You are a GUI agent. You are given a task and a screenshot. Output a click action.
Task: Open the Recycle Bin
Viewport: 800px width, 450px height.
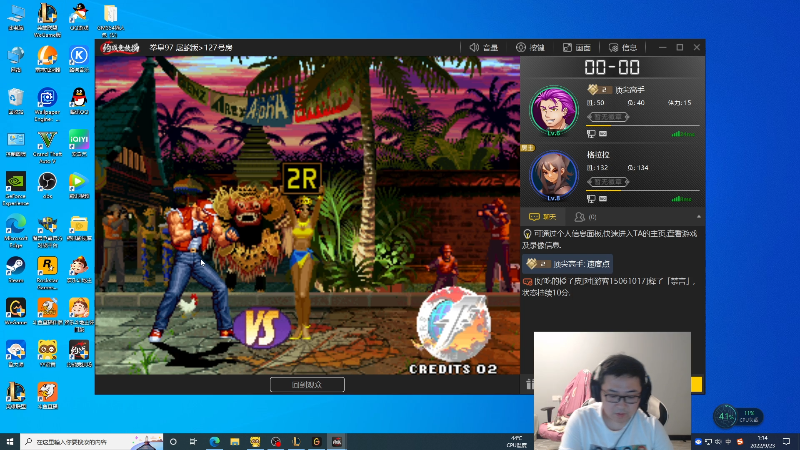[x=16, y=101]
